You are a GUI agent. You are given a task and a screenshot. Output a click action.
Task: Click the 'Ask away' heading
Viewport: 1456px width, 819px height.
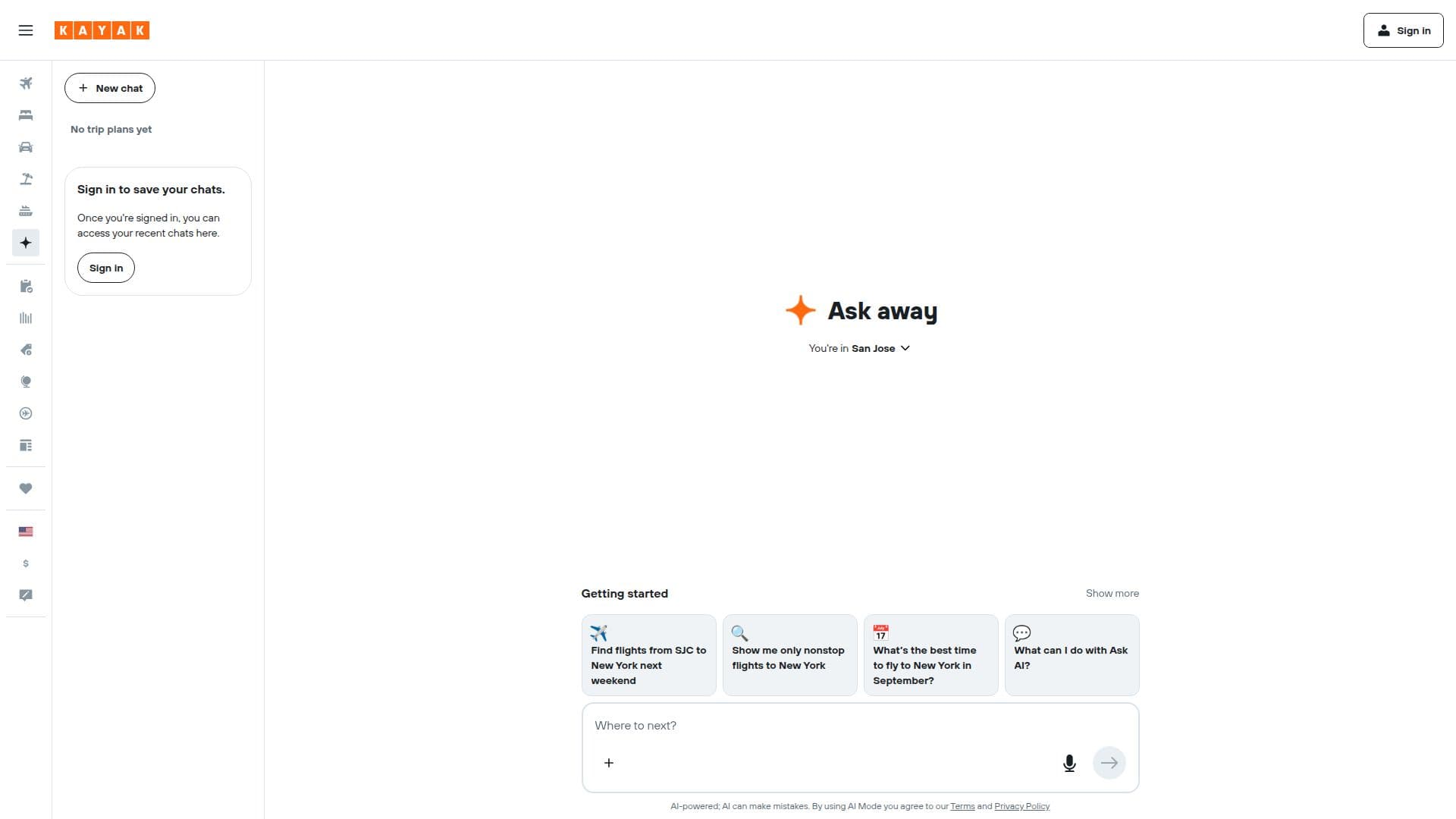(882, 311)
